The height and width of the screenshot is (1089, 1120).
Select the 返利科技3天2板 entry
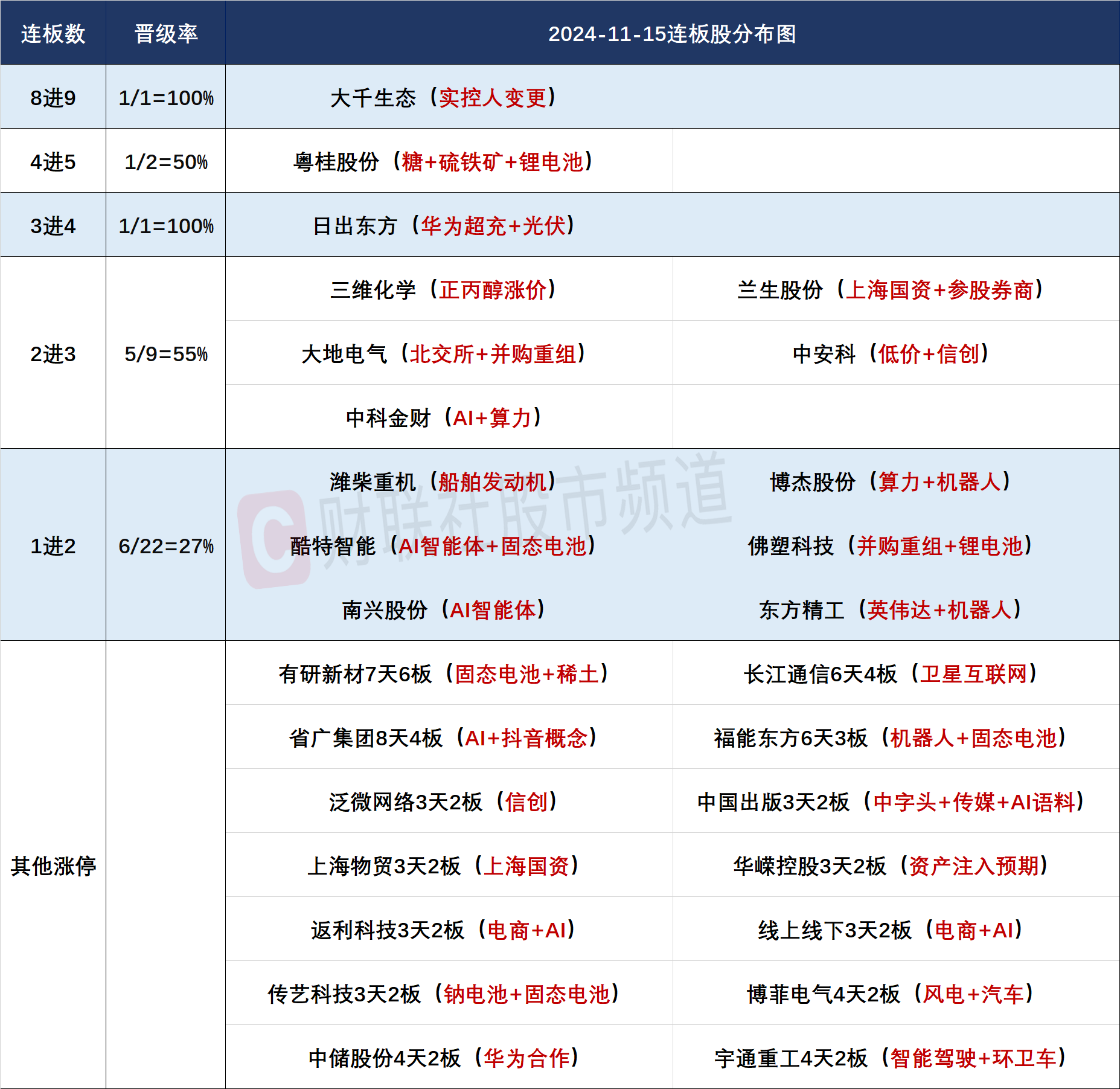444,930
